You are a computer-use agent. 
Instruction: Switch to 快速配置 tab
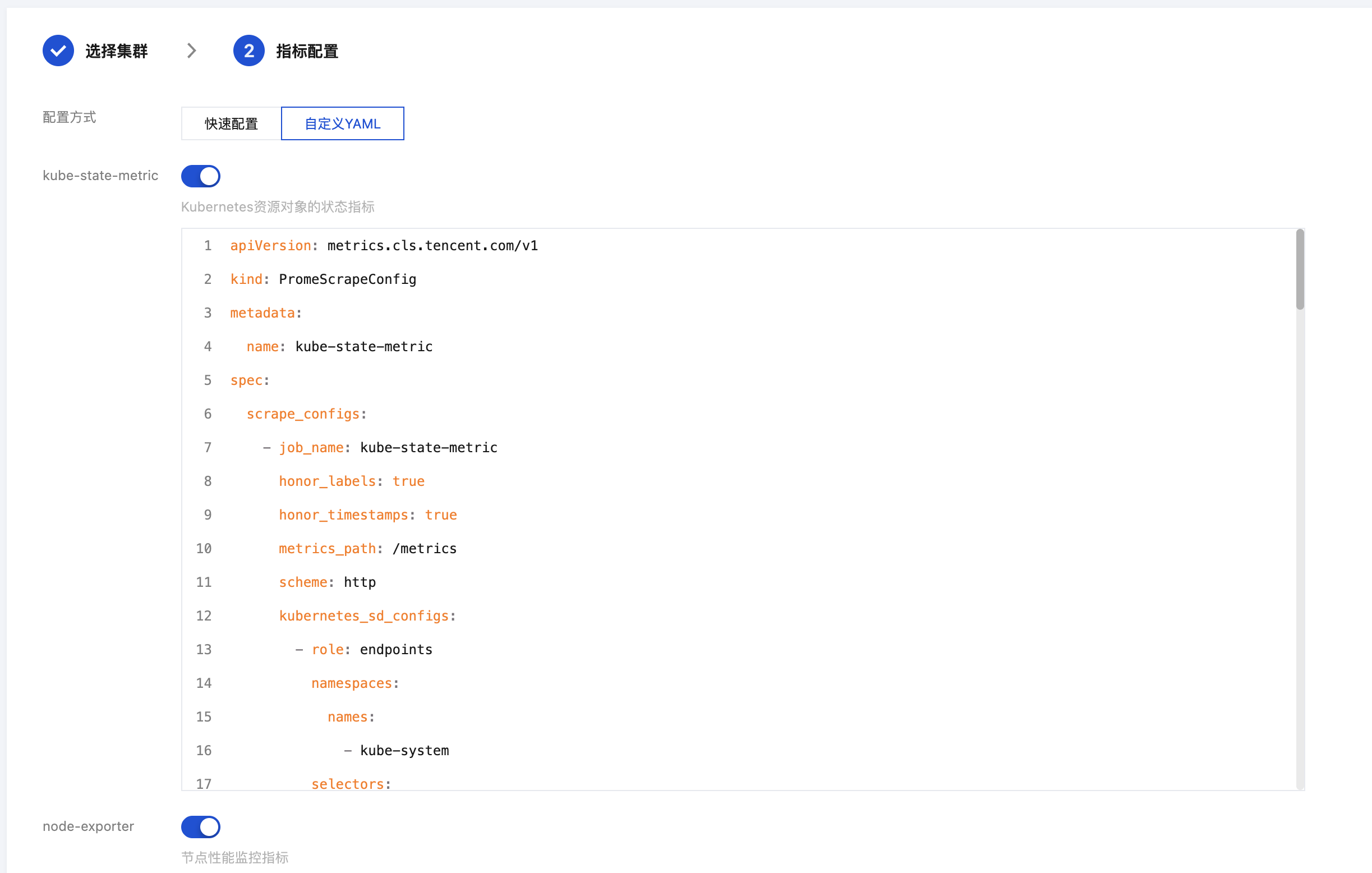pos(231,123)
